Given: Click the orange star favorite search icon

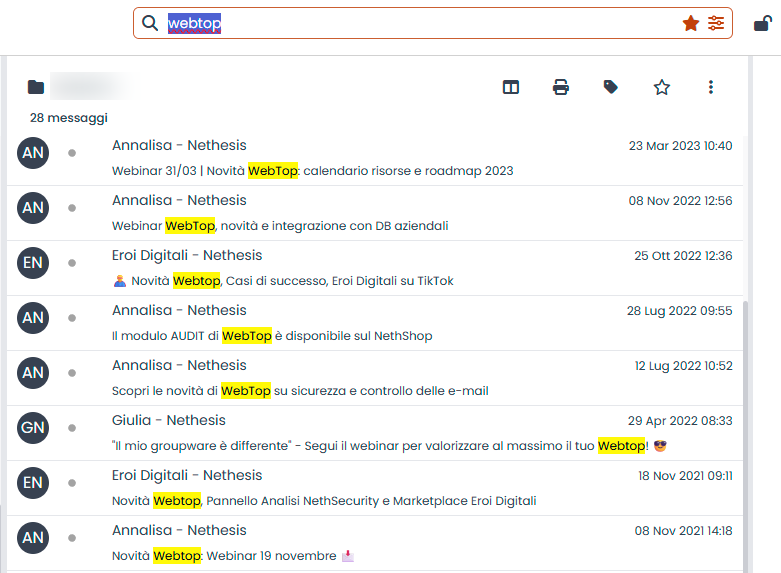Looking at the screenshot, I should (690, 23).
